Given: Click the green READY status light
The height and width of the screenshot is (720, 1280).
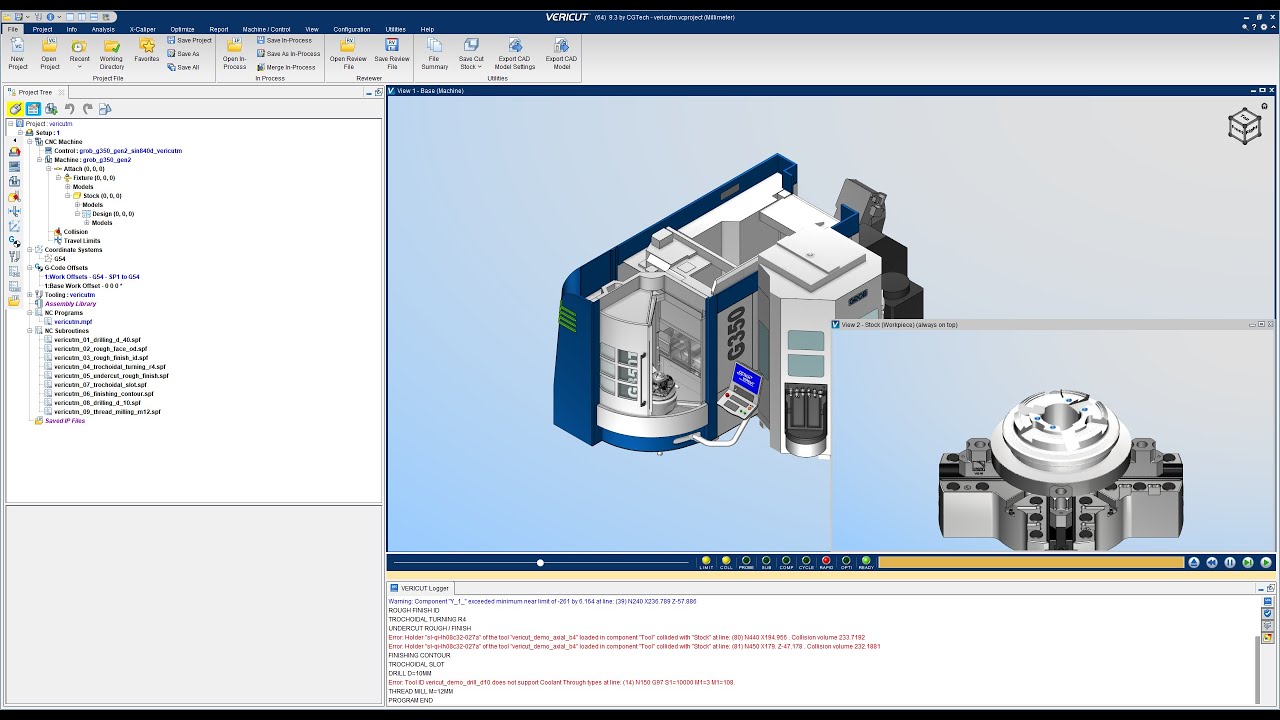Looking at the screenshot, I should pos(866,562).
